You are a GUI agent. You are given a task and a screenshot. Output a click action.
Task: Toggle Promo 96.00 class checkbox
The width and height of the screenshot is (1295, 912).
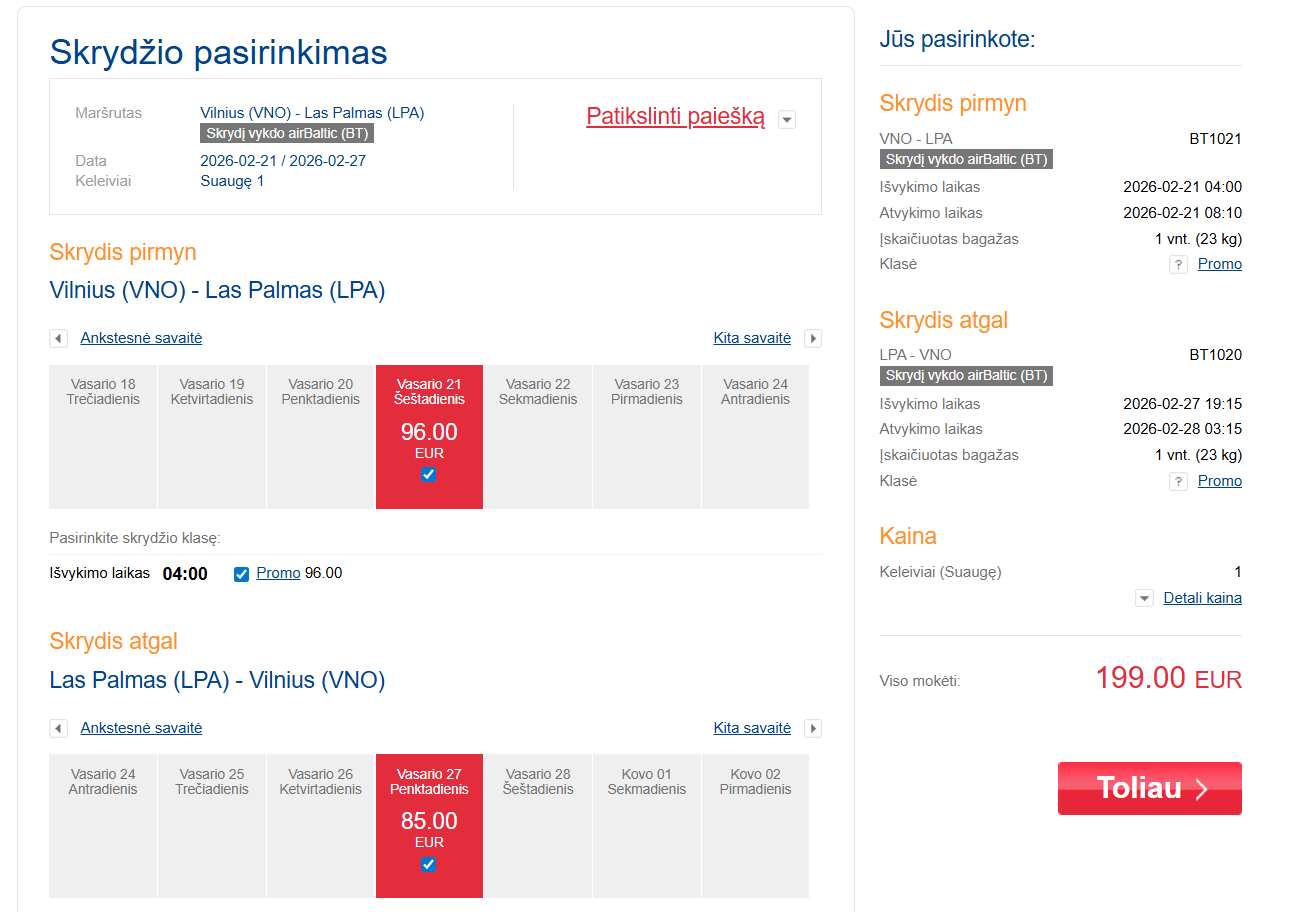coord(241,574)
